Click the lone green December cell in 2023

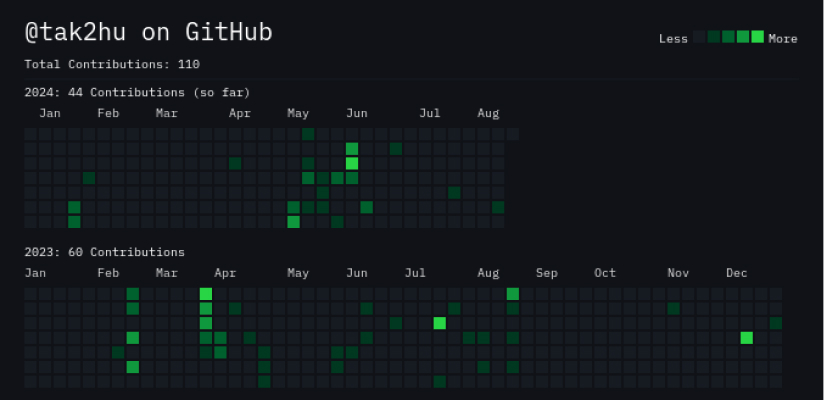[747, 338]
